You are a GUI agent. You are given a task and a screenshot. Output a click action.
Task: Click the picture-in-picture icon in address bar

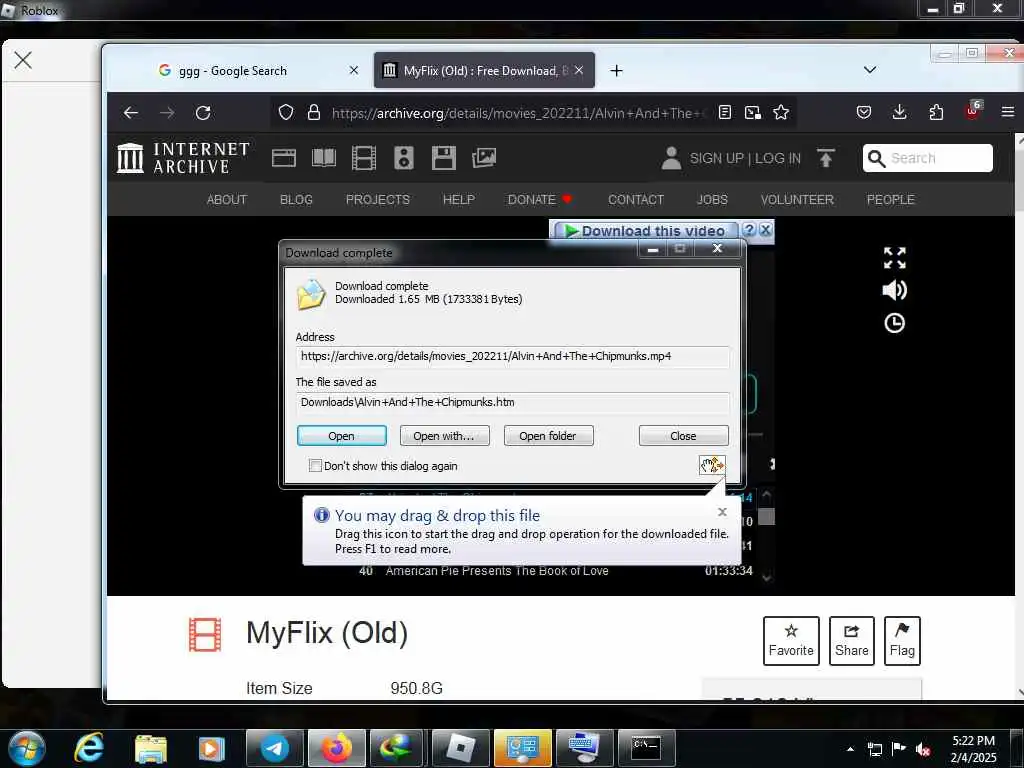[x=752, y=113]
